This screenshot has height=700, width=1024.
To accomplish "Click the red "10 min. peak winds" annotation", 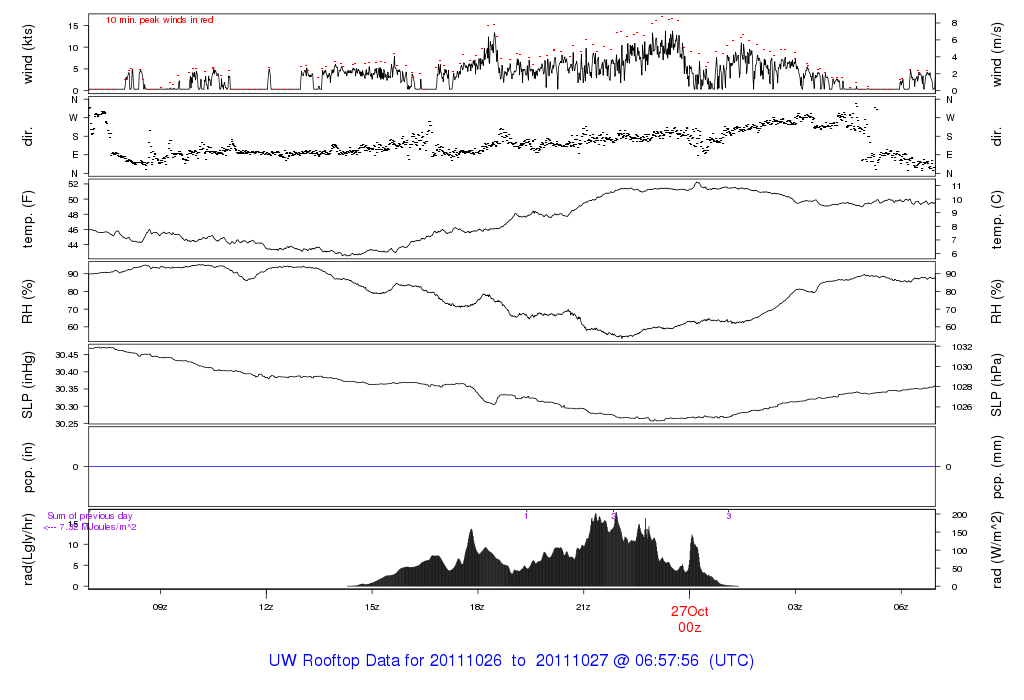I will click(x=160, y=20).
